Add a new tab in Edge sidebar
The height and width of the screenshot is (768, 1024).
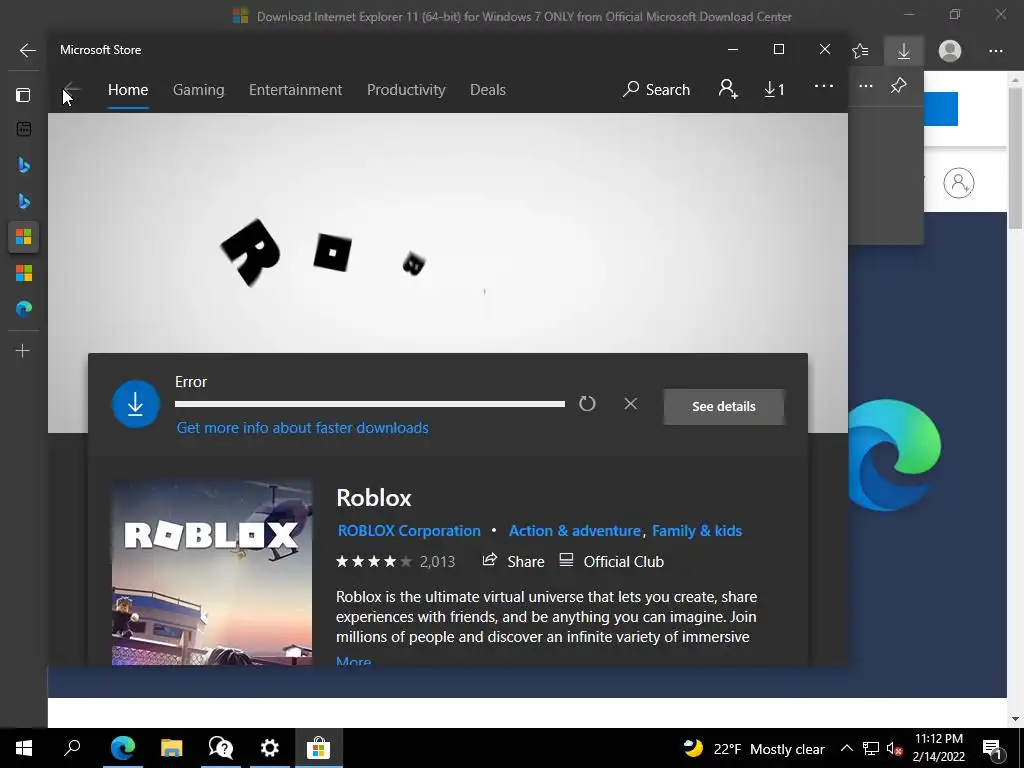coord(23,351)
